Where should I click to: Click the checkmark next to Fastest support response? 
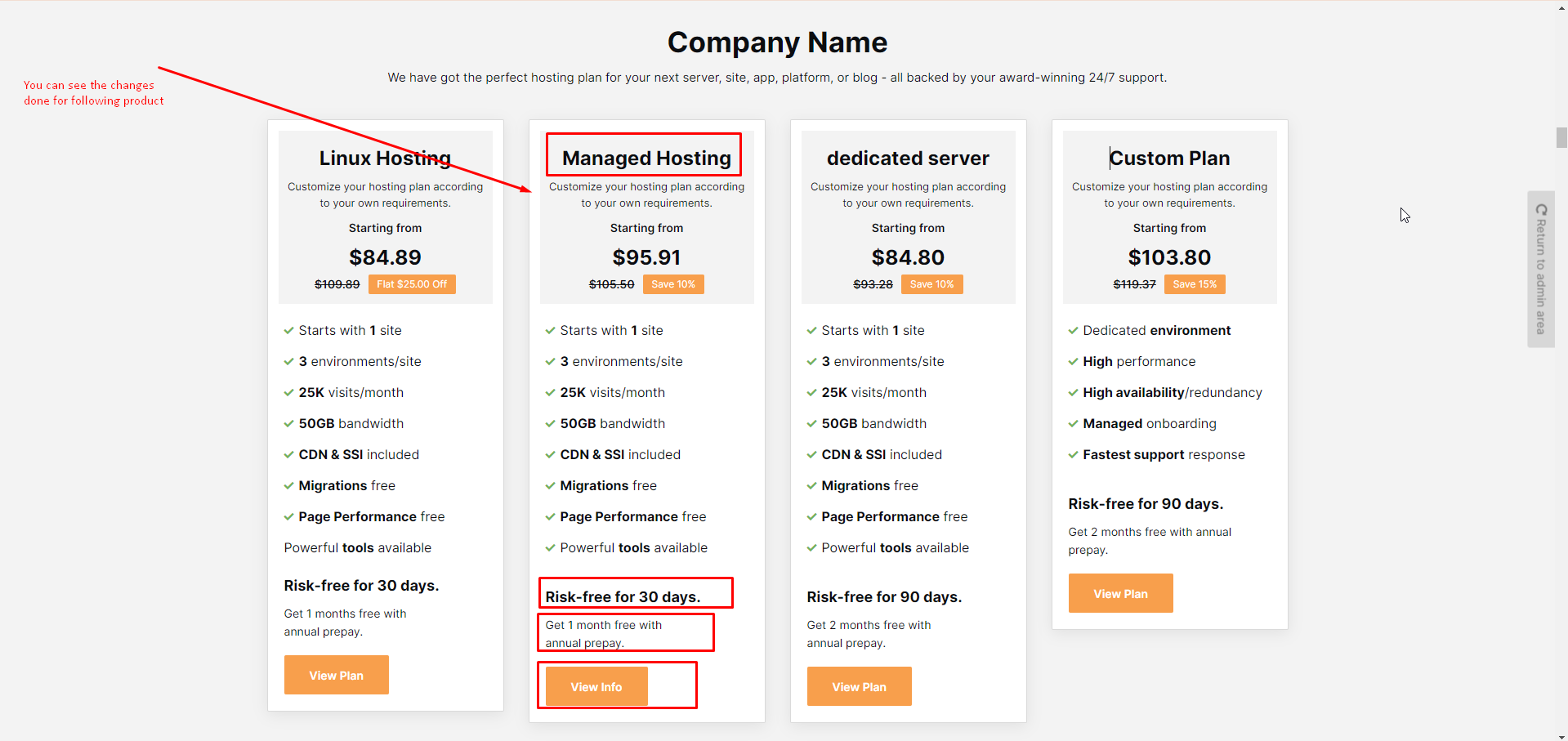coord(1073,455)
